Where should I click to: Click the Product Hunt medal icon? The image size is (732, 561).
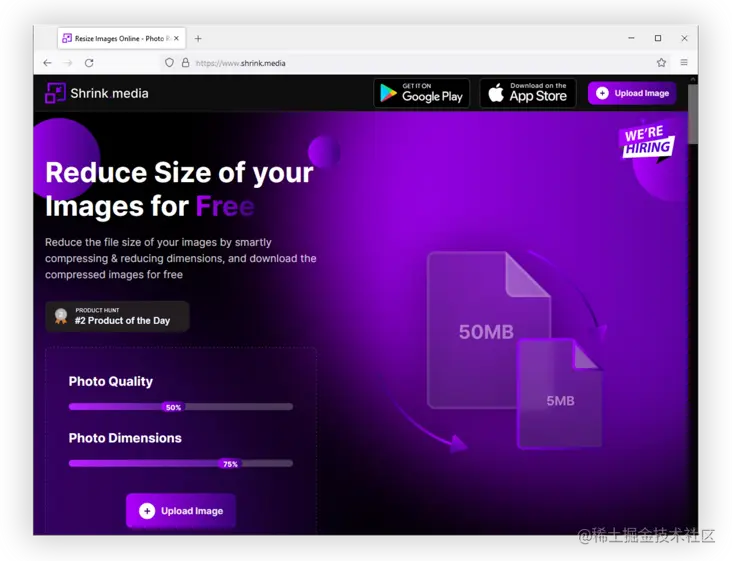(x=61, y=316)
